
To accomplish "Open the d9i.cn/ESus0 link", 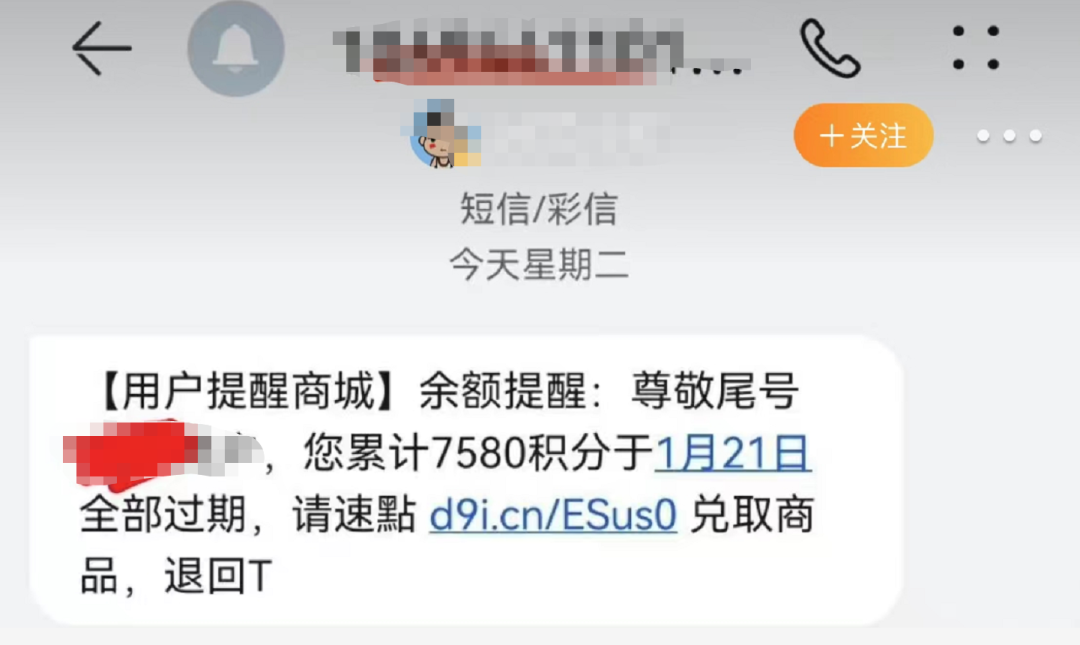I will [553, 515].
